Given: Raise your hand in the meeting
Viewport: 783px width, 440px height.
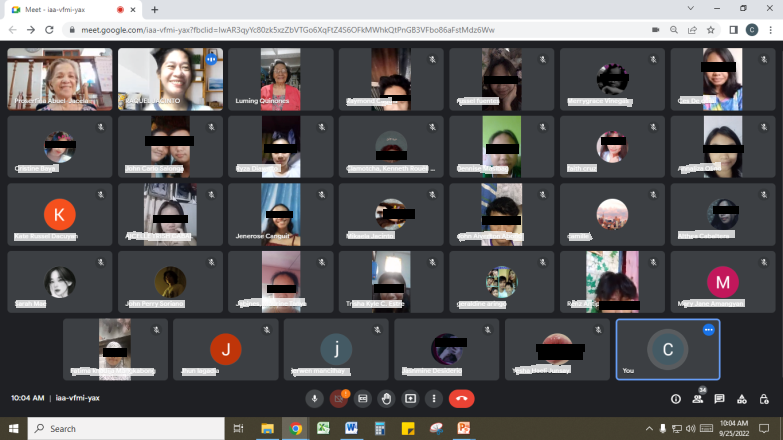Looking at the screenshot, I should click(386, 398).
